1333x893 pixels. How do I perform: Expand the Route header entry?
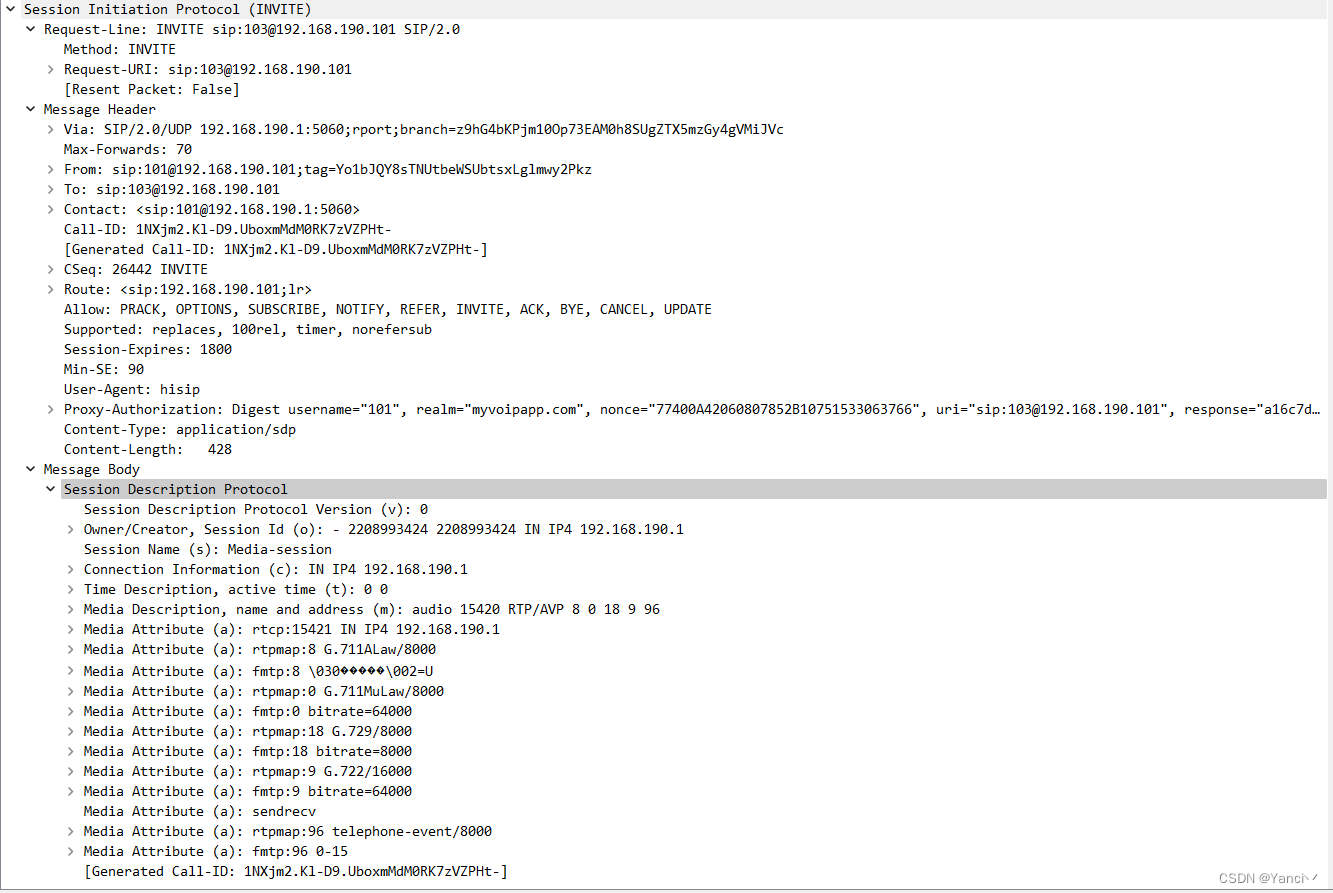(x=49, y=289)
